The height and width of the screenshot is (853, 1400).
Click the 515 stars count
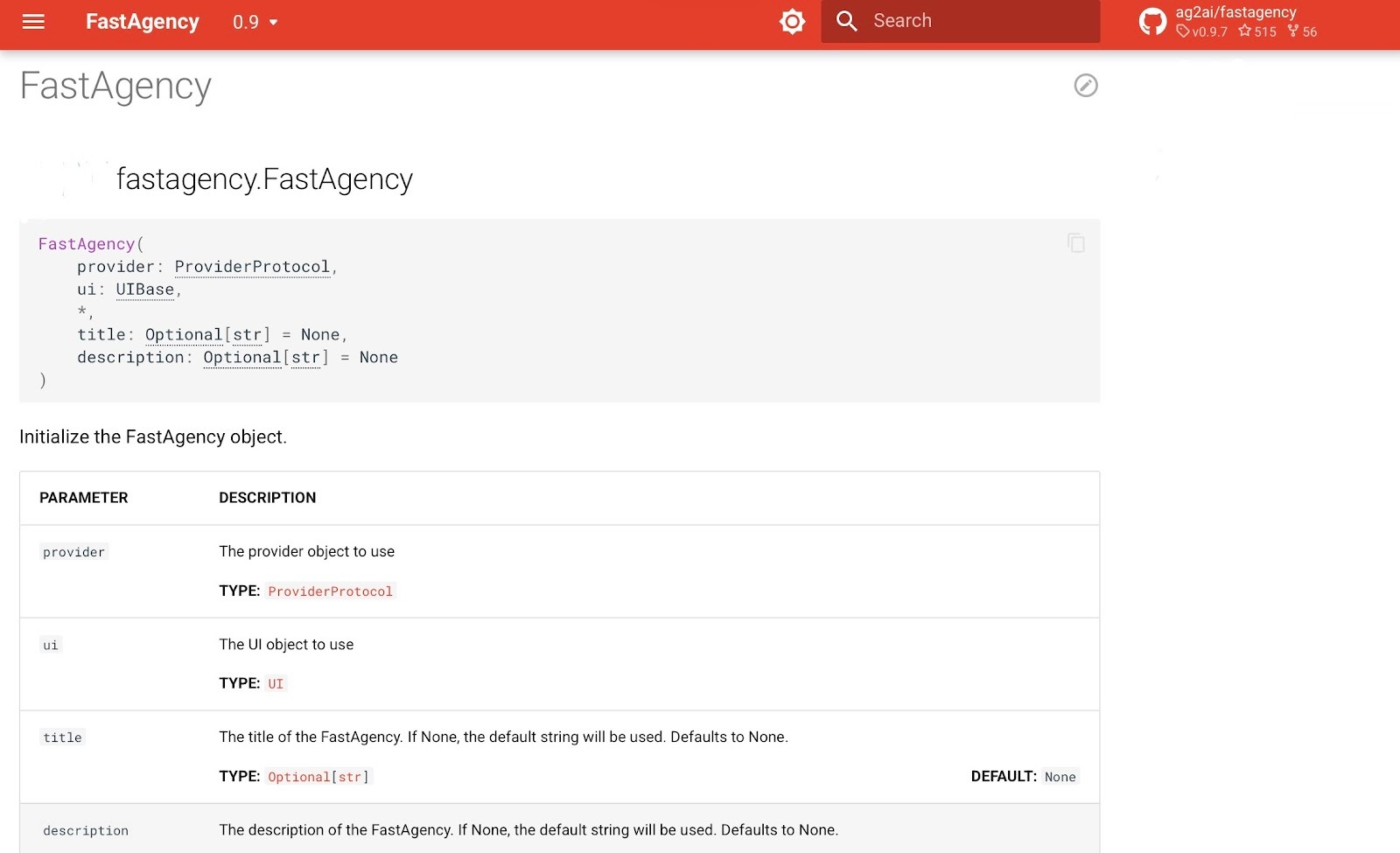pos(1257,31)
